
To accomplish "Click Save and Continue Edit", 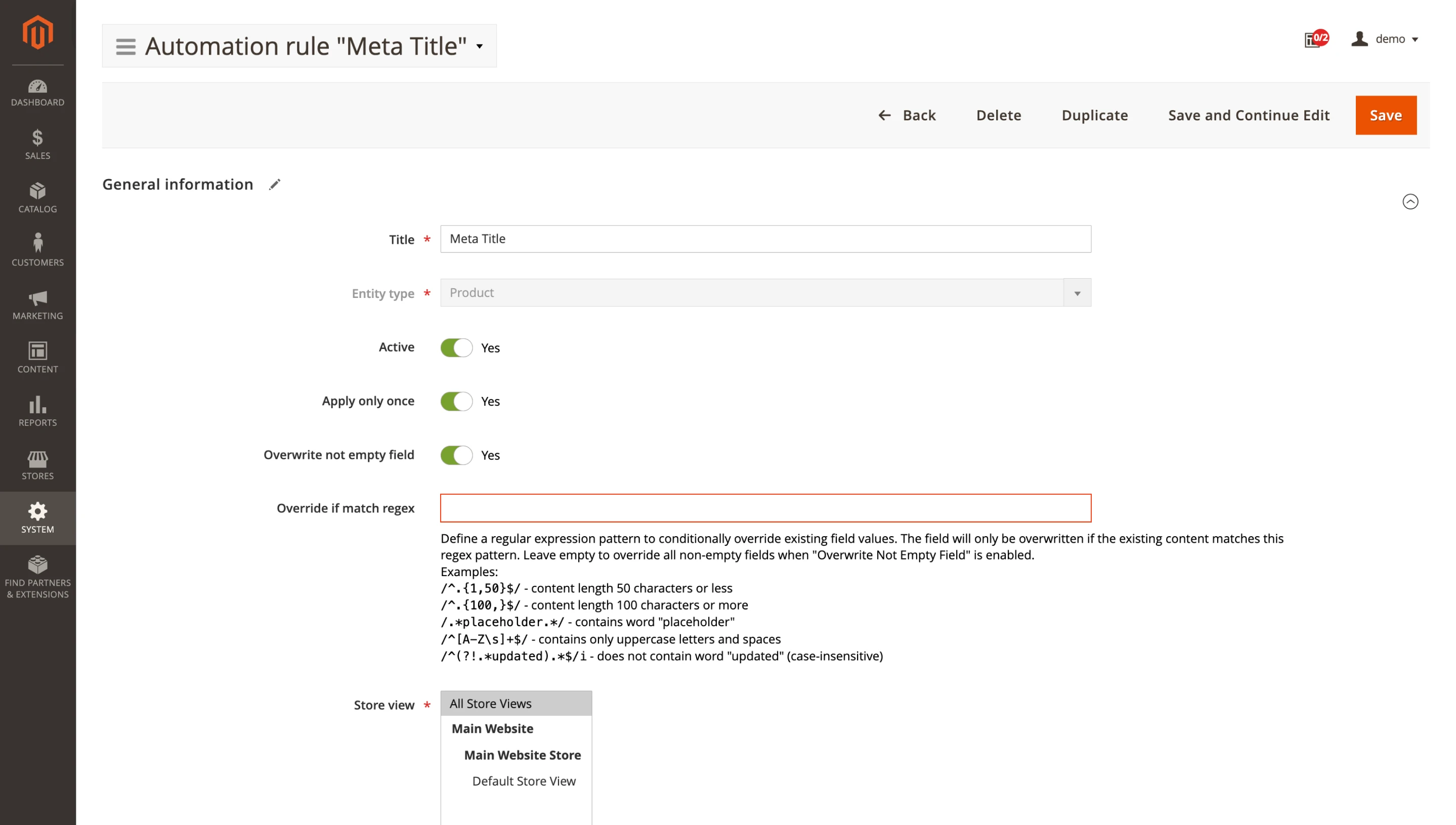I will tap(1248, 115).
